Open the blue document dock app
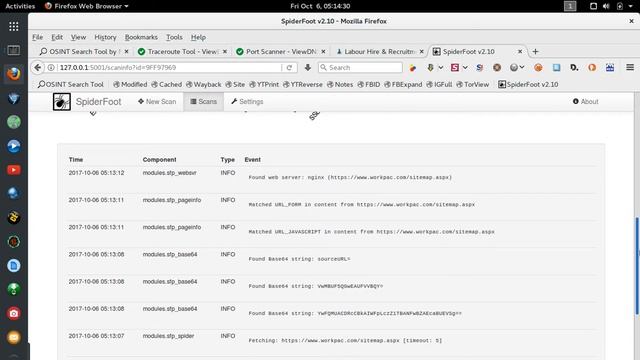Screen dimensions: 640x360 click(13, 266)
